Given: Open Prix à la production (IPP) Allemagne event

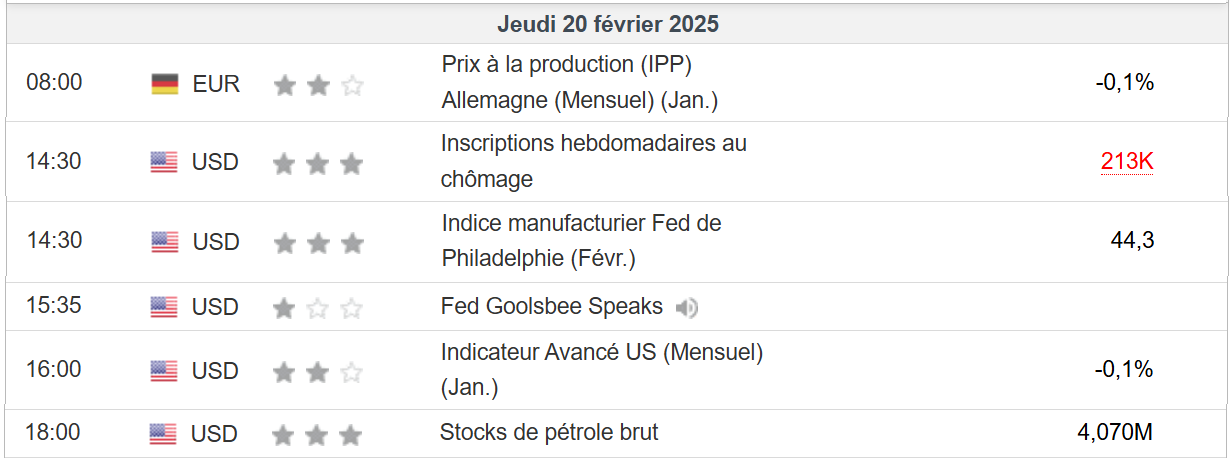Looking at the screenshot, I should (x=579, y=82).
